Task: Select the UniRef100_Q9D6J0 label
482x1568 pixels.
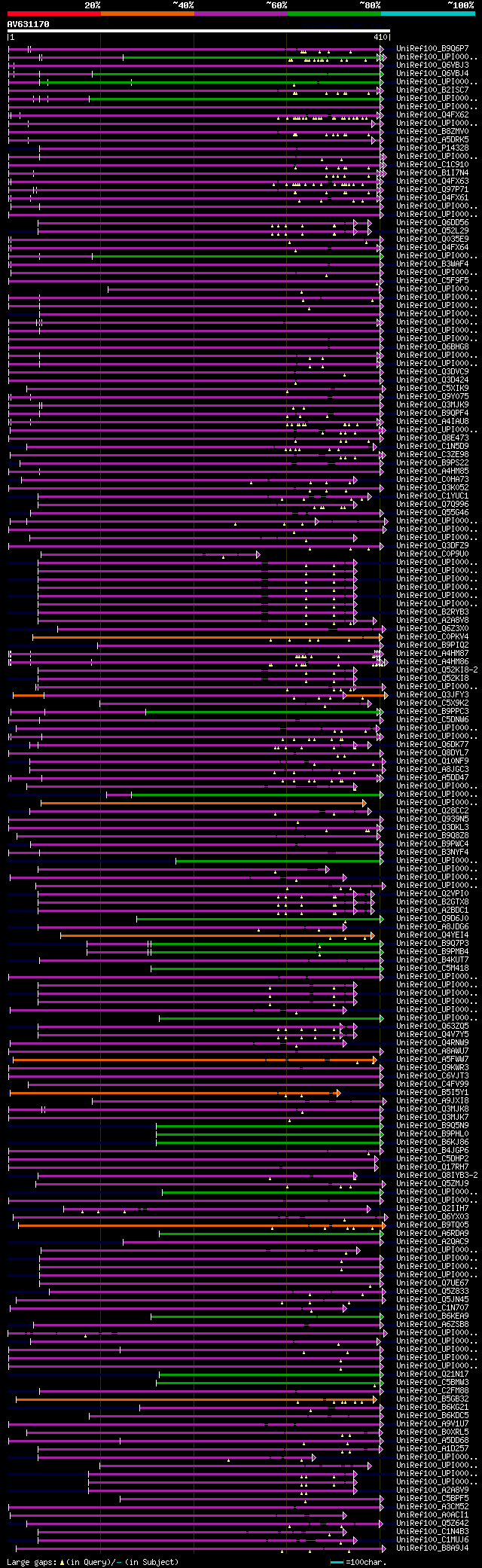Action: 432,918
